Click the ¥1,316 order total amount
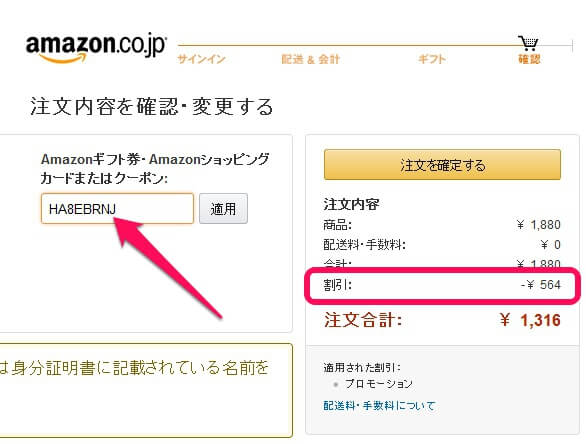 coord(530,320)
